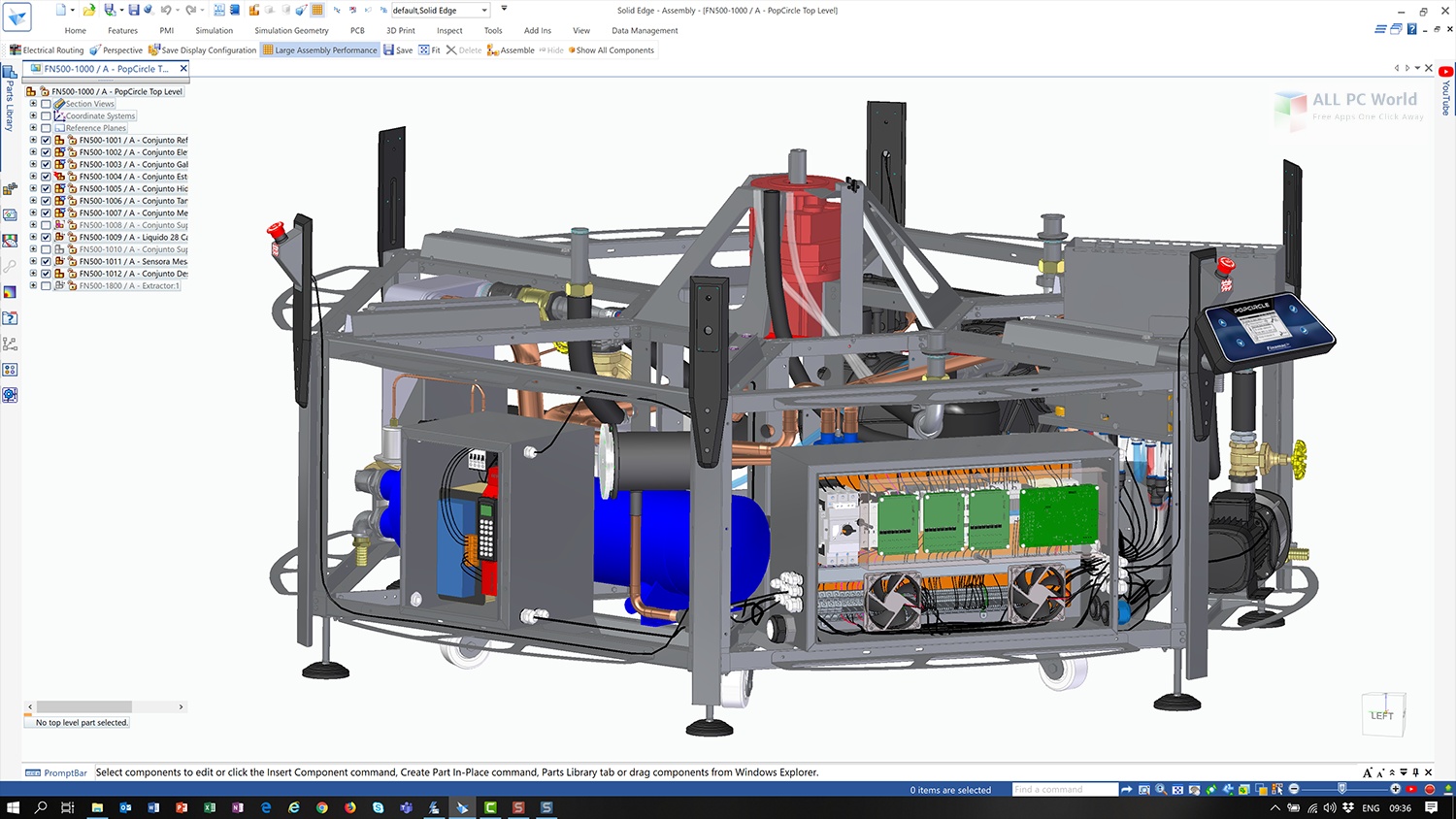The image size is (1456, 819).
Task: Click the Electrical Routing toolbar icon
Action: pos(16,50)
